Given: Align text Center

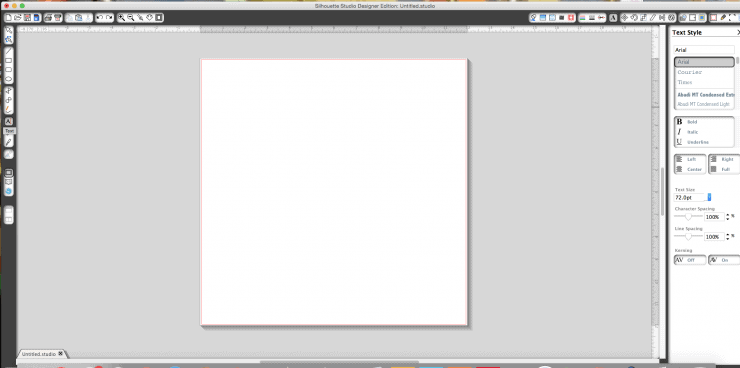Looking at the screenshot, I should click(690, 169).
